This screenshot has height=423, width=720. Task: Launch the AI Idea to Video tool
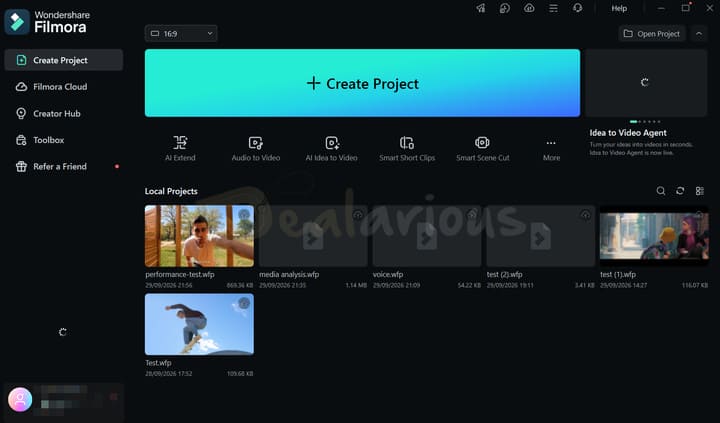(332, 148)
